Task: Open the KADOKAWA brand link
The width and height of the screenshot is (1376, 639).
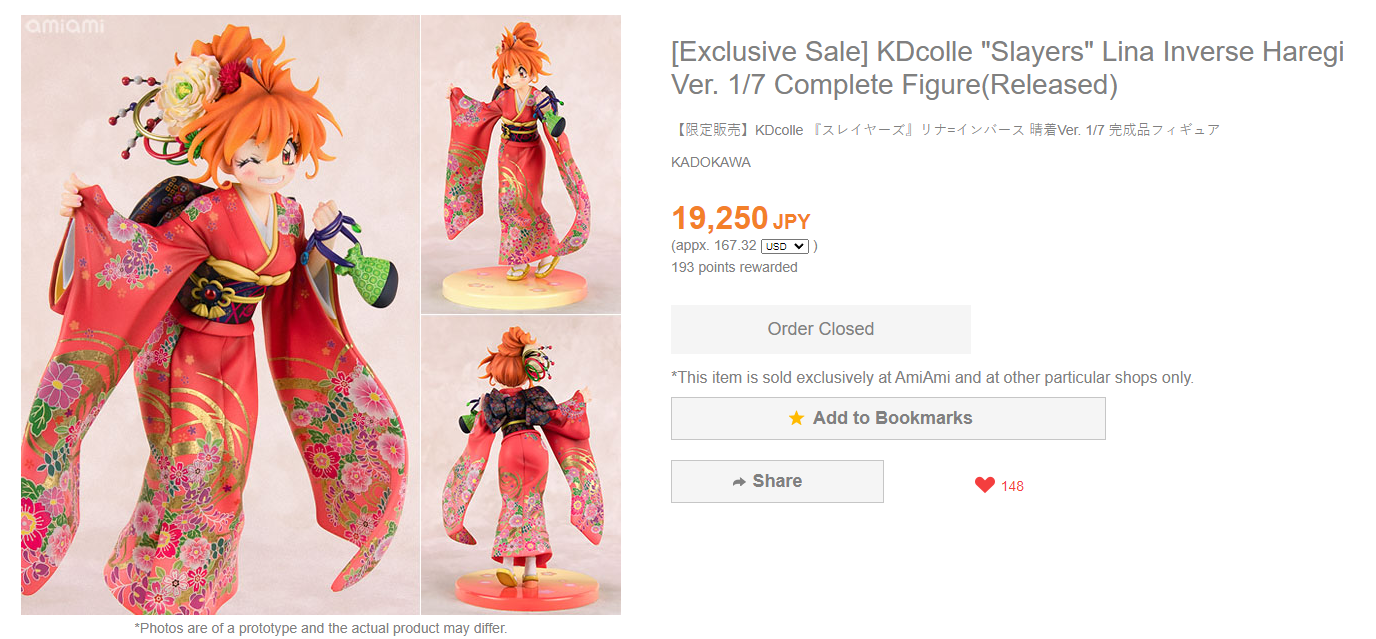Action: tap(711, 162)
